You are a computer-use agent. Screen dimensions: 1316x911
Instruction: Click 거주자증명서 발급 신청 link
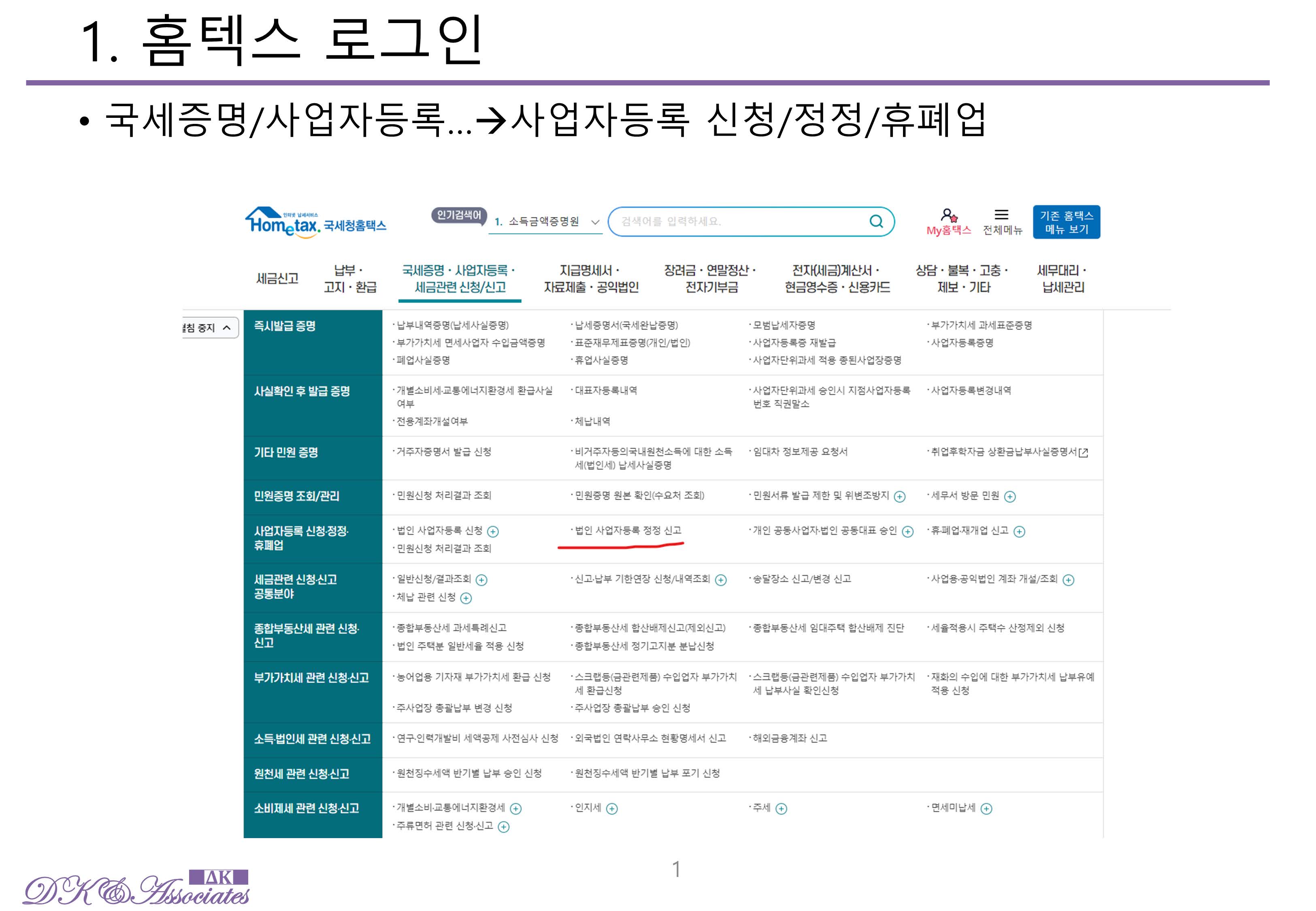click(x=443, y=452)
